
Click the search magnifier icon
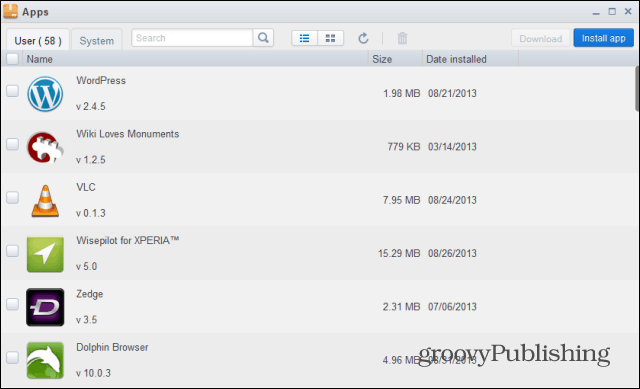[263, 38]
